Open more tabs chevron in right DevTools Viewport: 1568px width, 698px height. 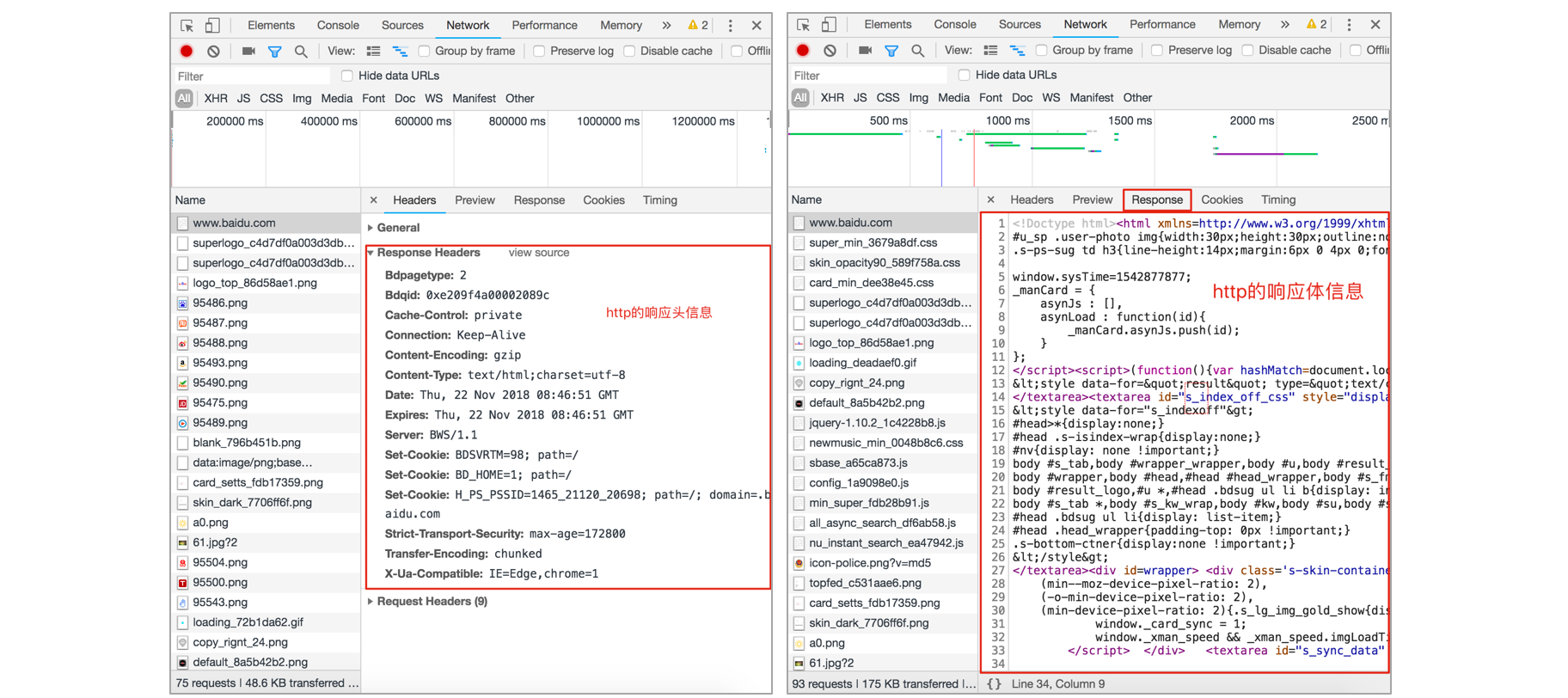[1284, 25]
